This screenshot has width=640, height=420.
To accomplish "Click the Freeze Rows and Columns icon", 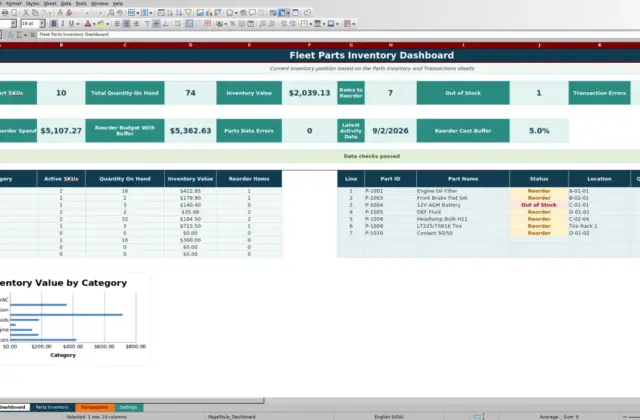I will tap(282, 13).
